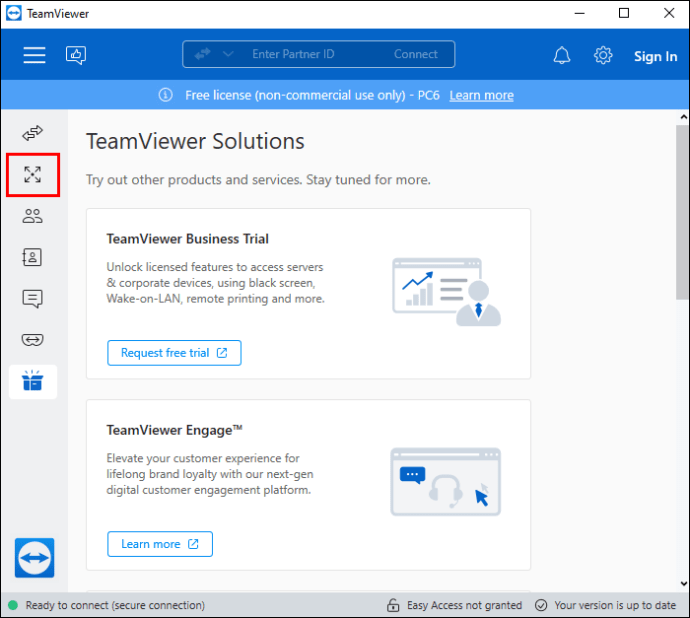Open the notifications bell
The image size is (690, 618).
pos(562,56)
